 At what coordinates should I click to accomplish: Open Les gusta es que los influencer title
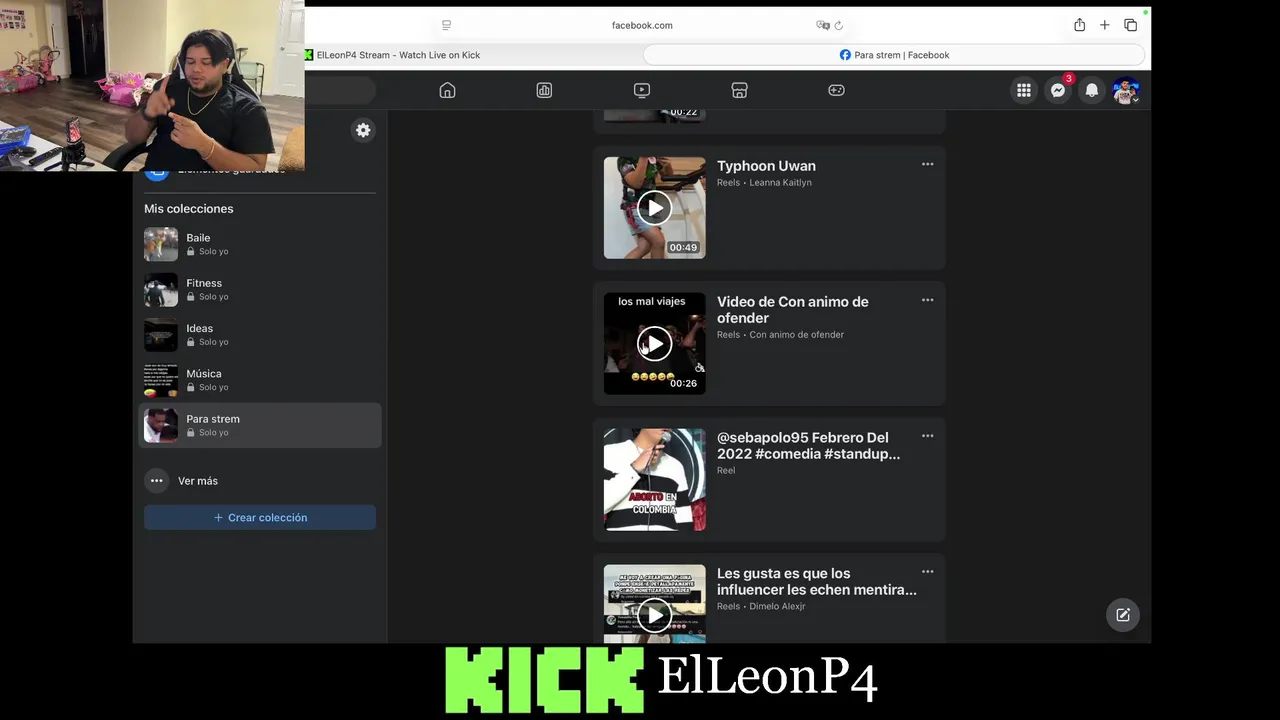coord(816,582)
